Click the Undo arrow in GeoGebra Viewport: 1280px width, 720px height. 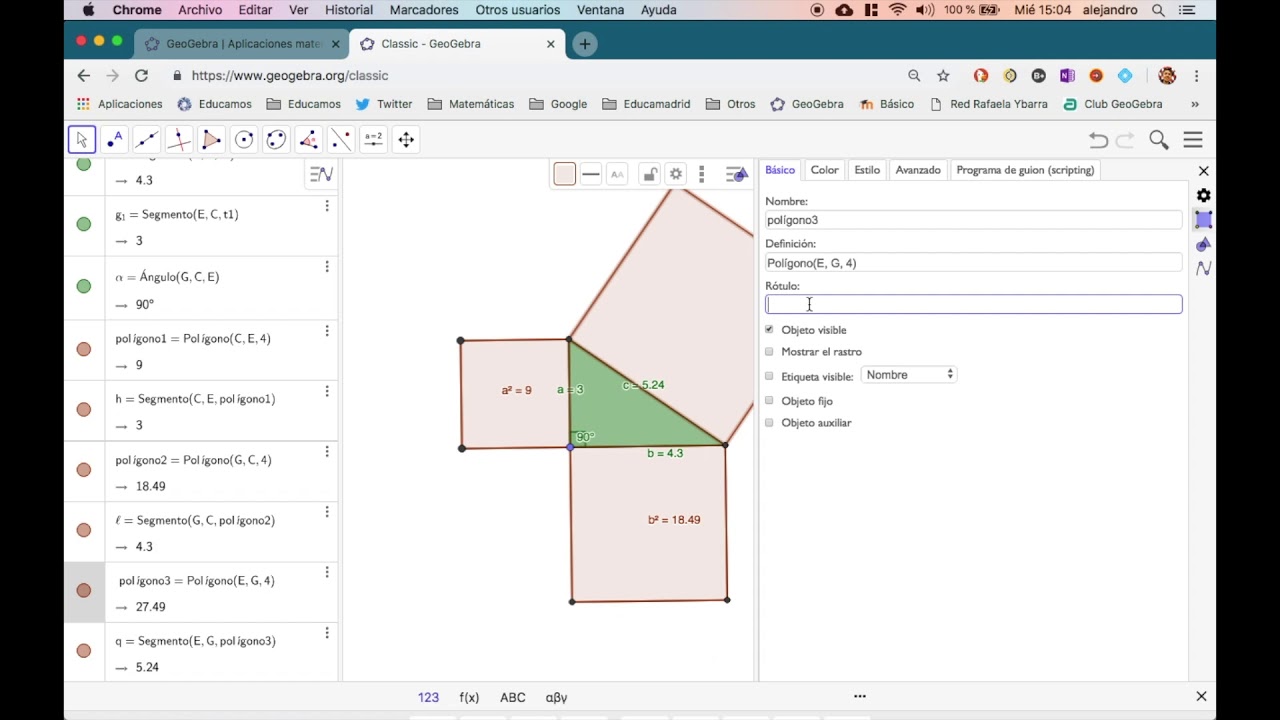pyautogui.click(x=1098, y=140)
